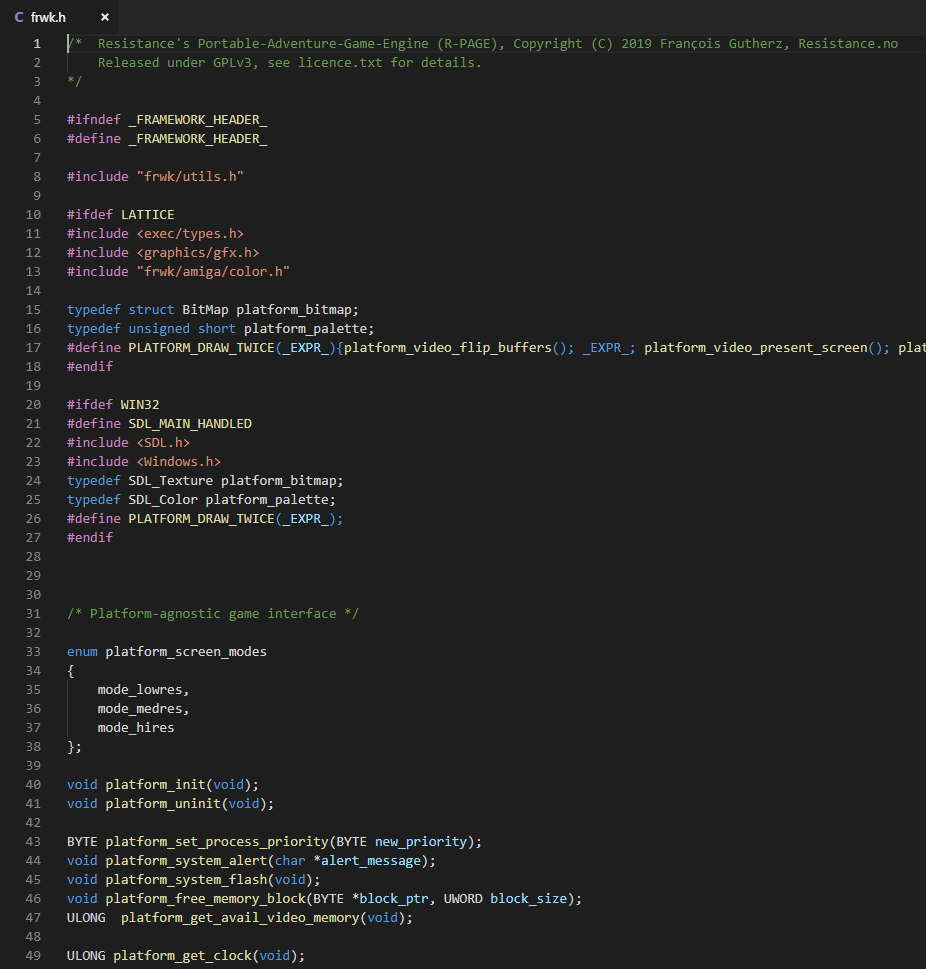This screenshot has width=926, height=969.
Task: Place cursor on the platform_screen_modes enum name
Action: 186,651
